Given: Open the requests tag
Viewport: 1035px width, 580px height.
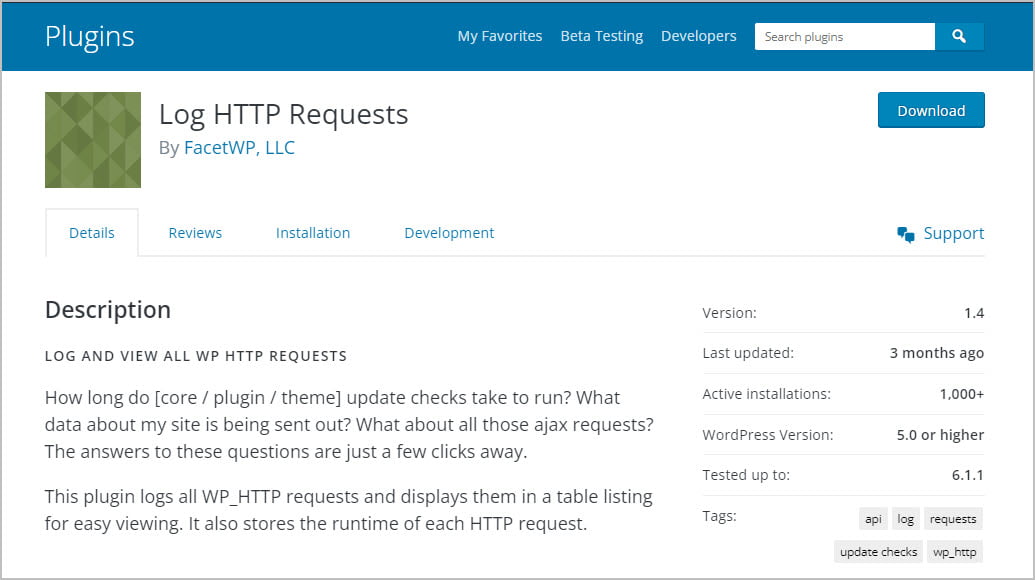Looking at the screenshot, I should (x=953, y=518).
